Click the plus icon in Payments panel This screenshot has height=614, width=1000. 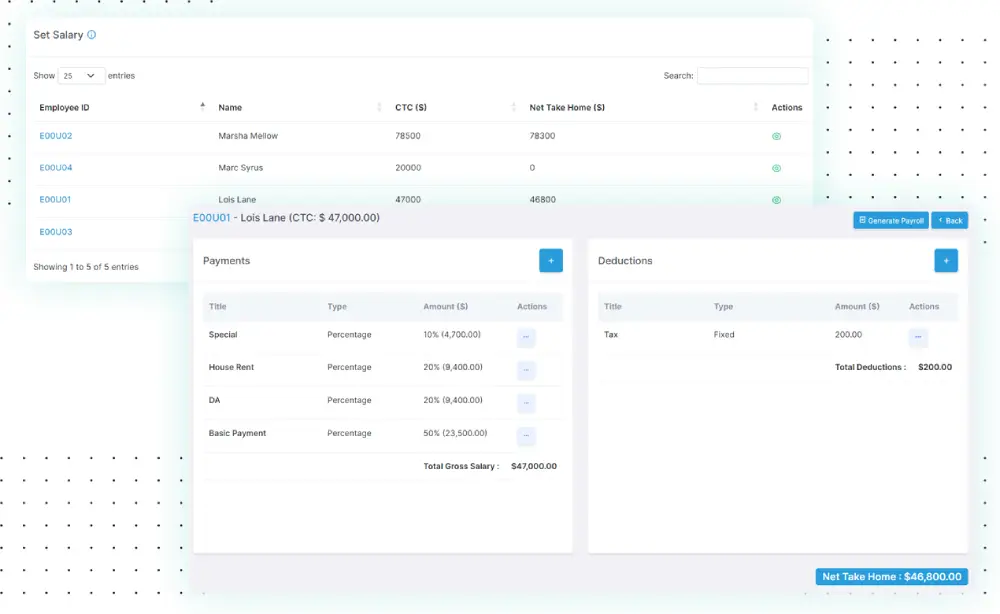tap(551, 260)
